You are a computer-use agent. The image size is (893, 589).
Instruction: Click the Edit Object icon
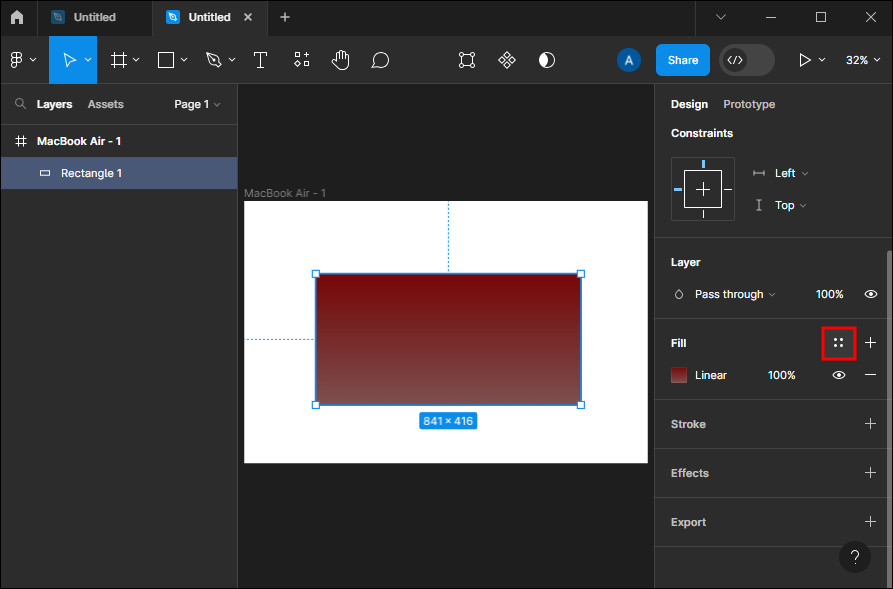point(467,60)
